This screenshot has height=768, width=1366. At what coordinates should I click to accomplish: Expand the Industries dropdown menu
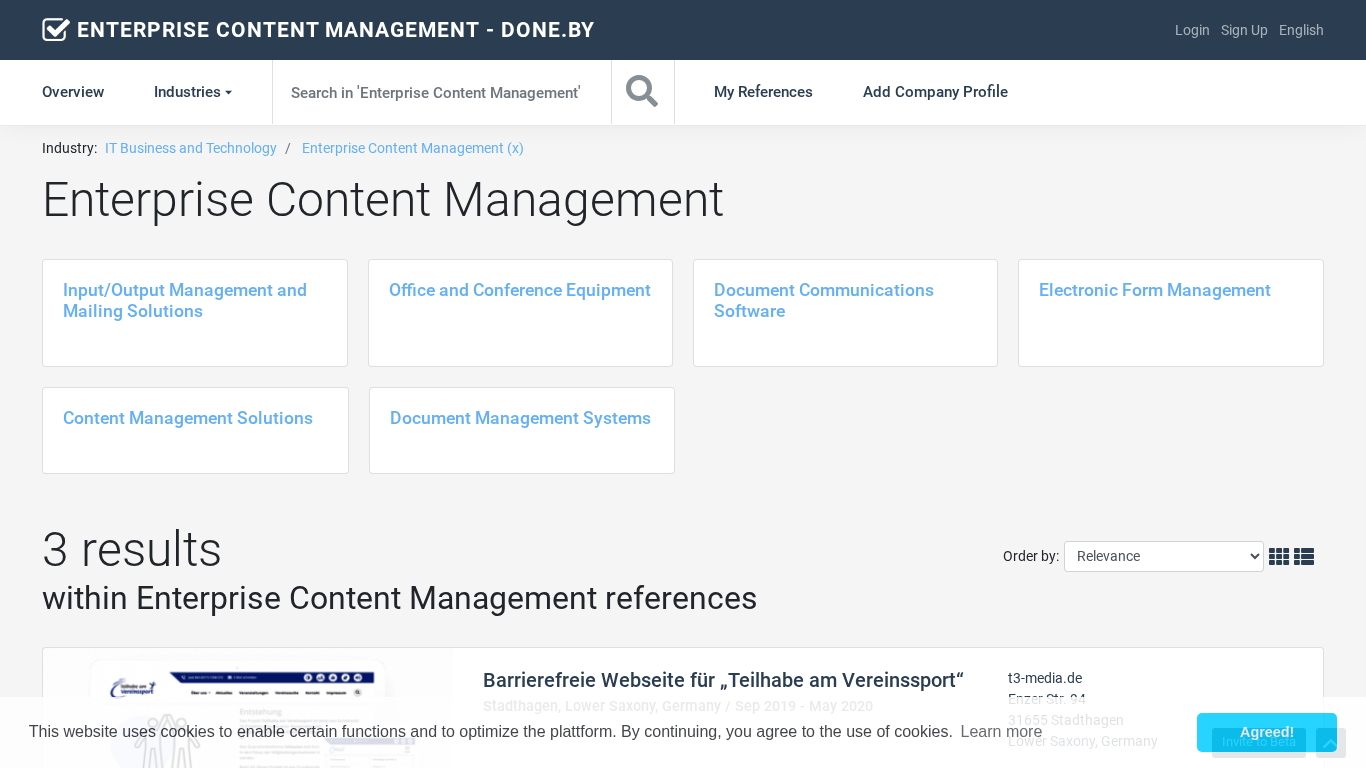(193, 92)
